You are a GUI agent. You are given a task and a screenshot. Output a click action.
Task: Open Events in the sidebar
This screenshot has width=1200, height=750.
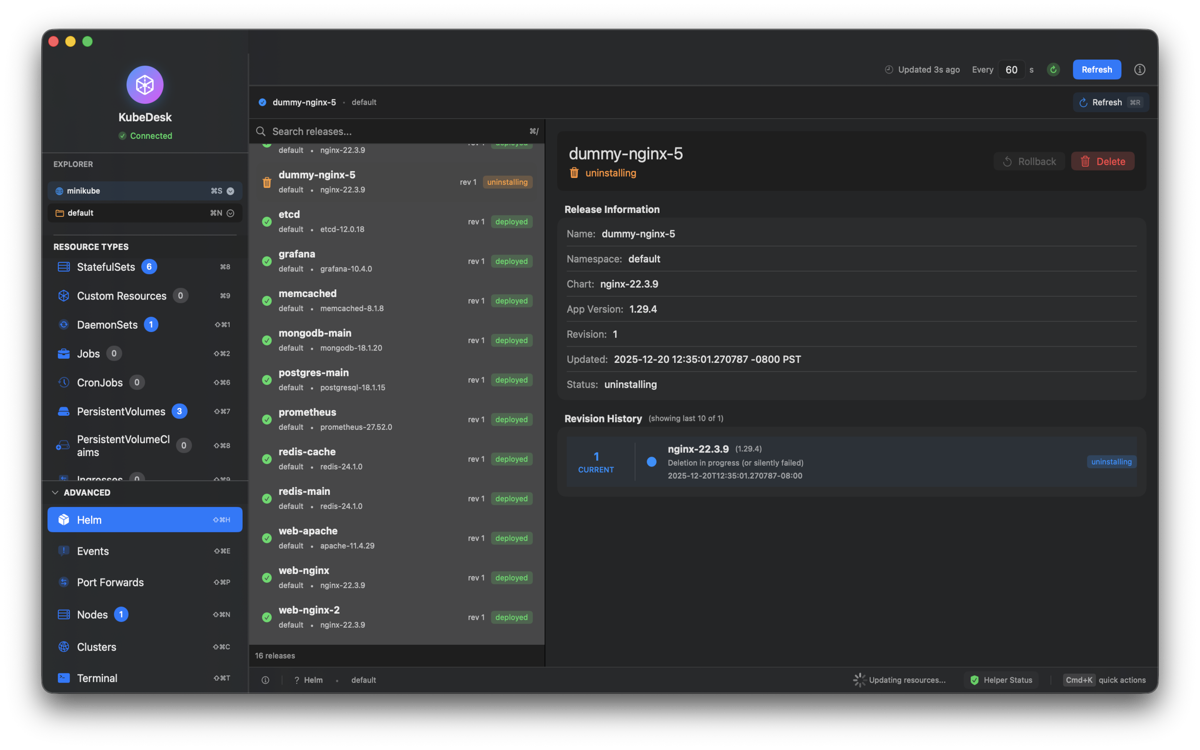pos(93,551)
